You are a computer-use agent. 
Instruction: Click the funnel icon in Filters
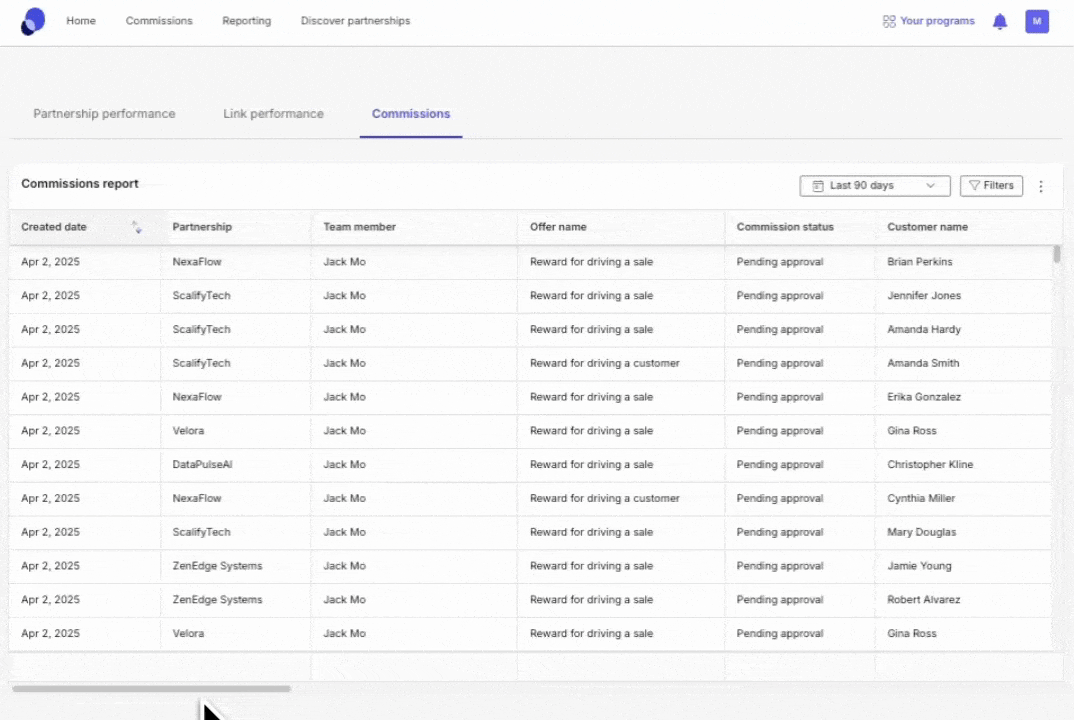click(974, 186)
